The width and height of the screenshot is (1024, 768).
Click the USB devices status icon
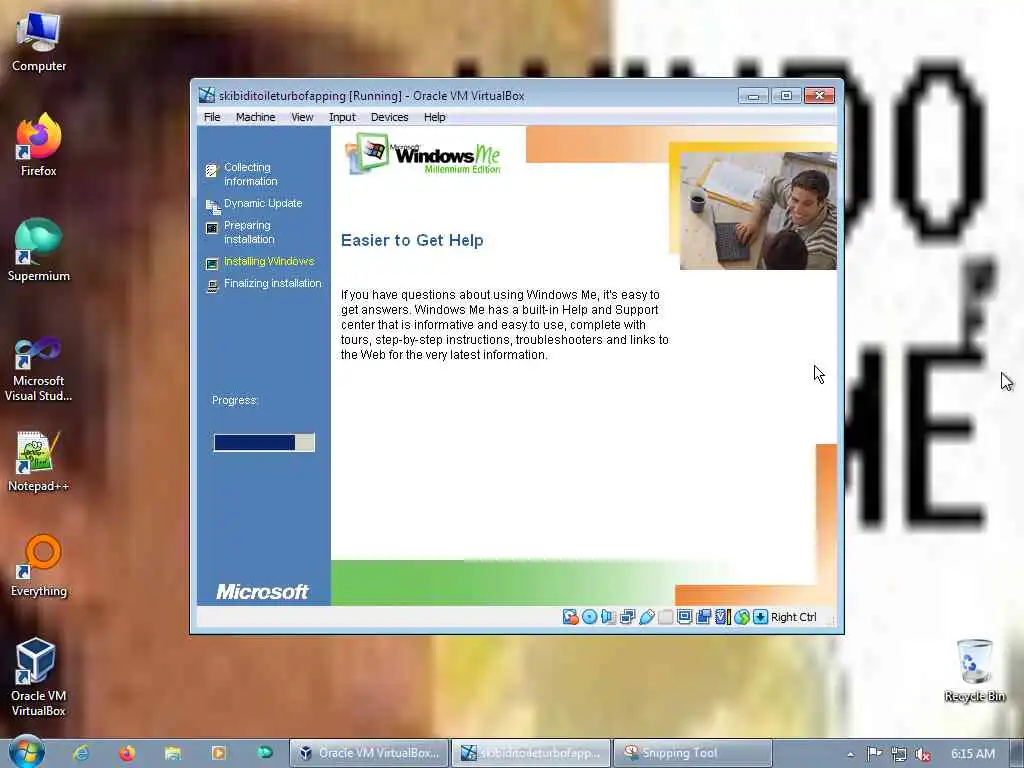647,617
